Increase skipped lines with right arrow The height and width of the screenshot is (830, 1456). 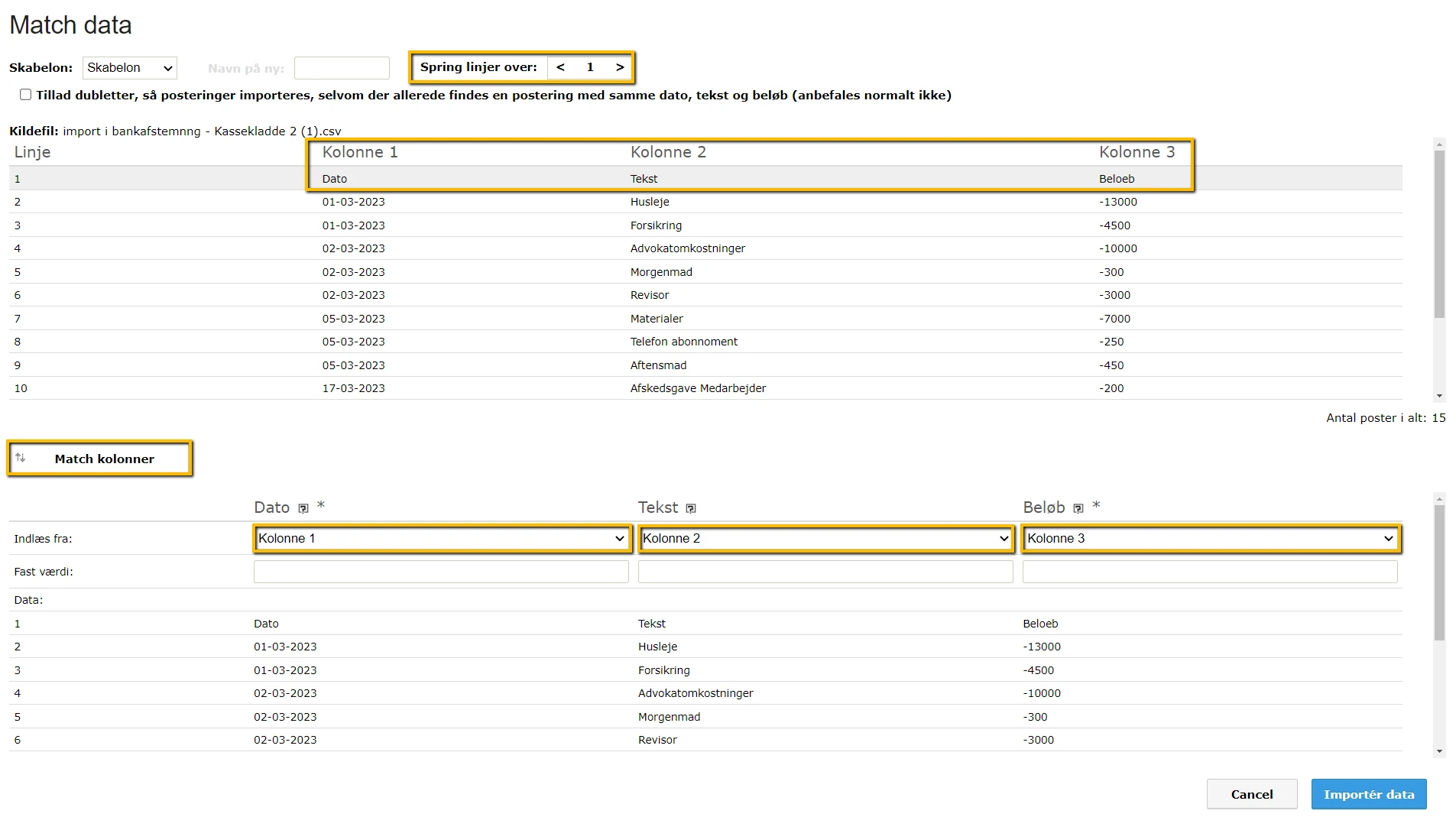[620, 67]
